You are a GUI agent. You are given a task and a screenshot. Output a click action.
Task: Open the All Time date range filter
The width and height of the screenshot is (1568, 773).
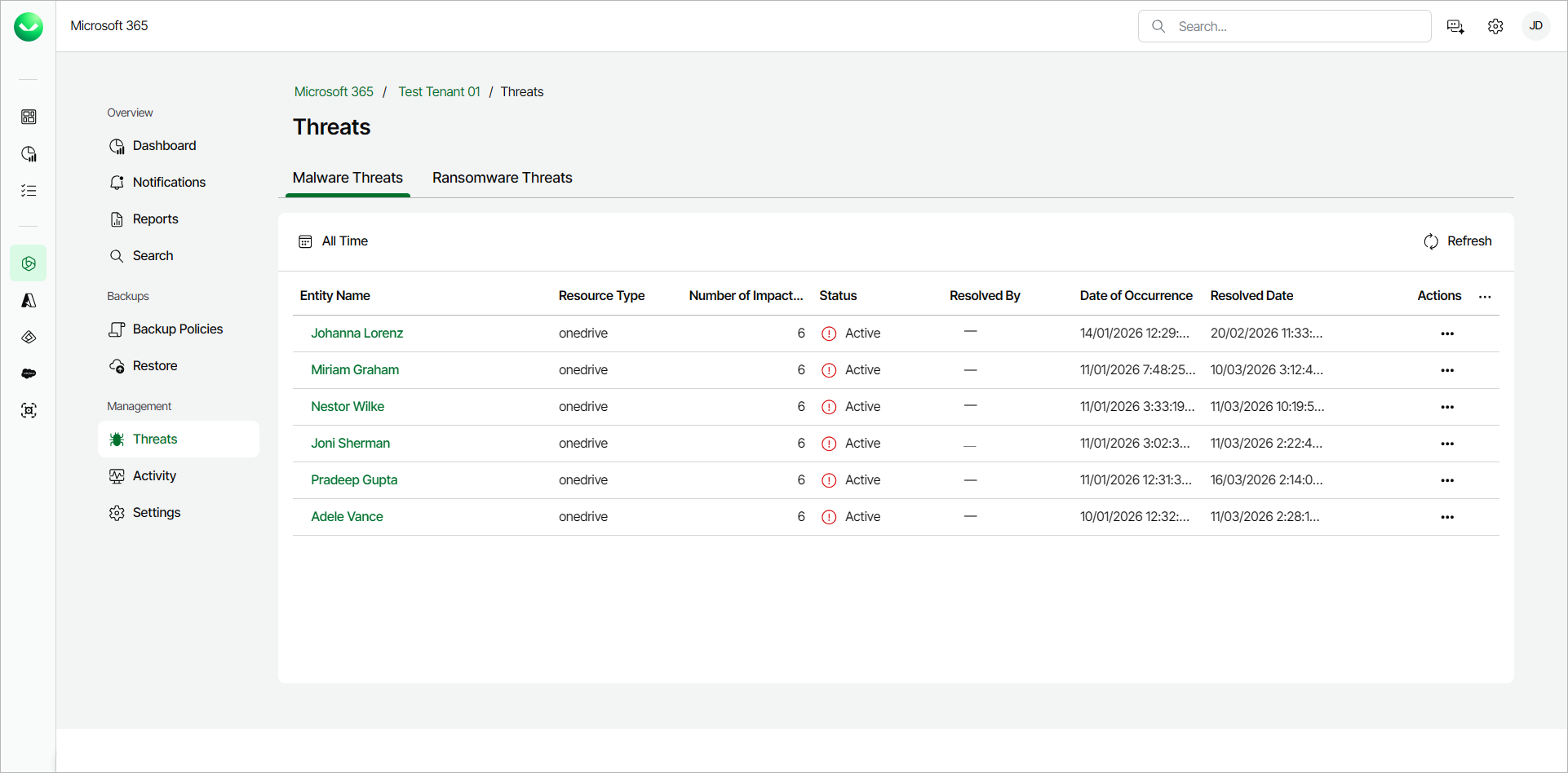click(x=344, y=241)
